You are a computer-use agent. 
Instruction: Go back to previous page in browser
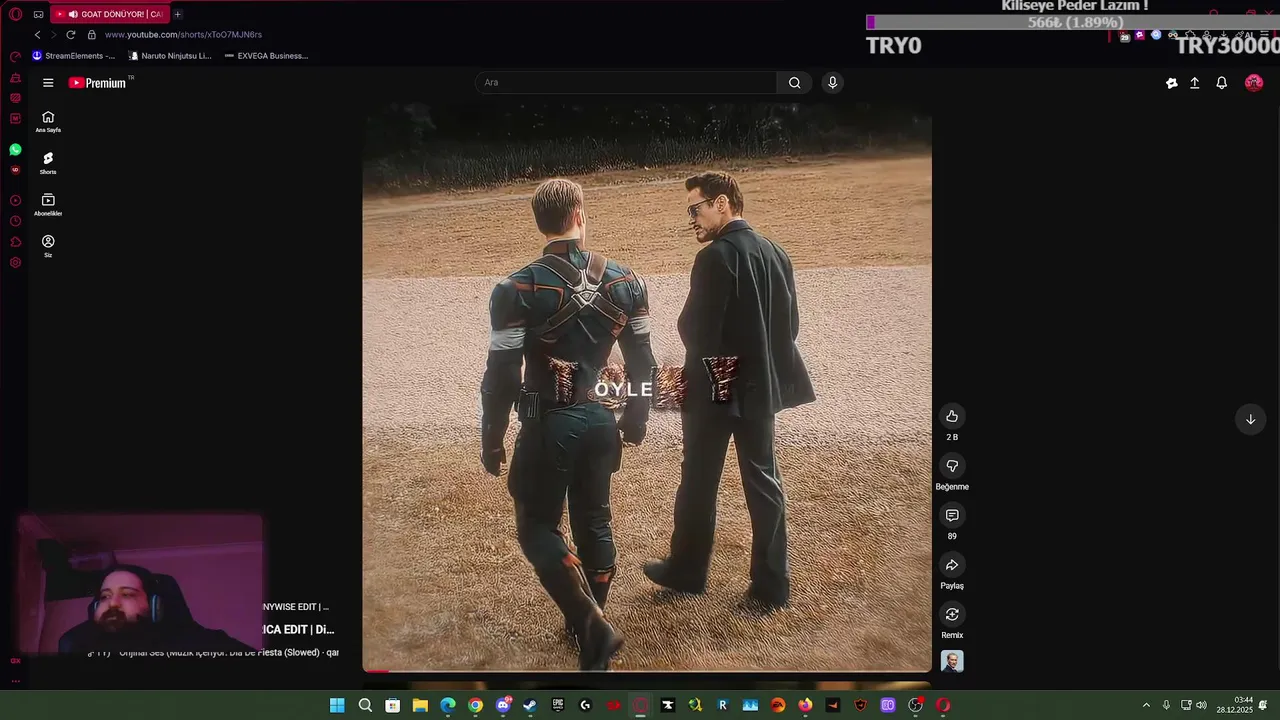(38, 34)
